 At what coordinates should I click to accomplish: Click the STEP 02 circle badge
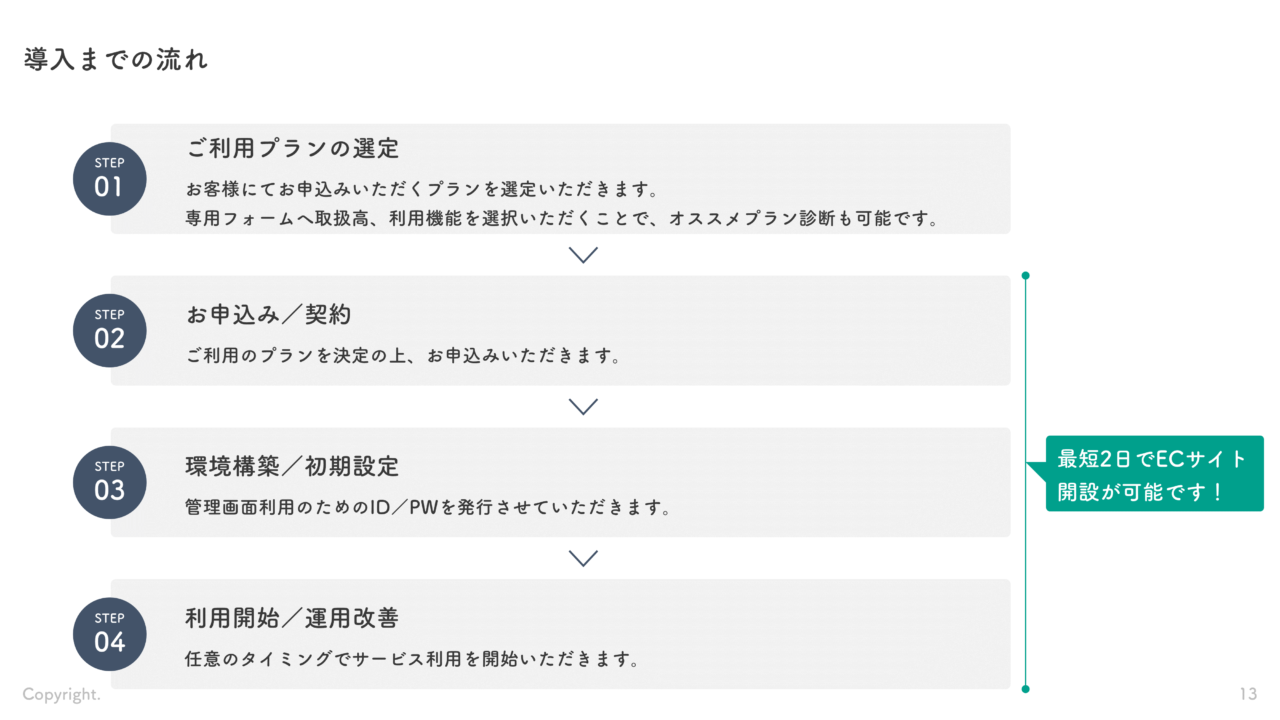(110, 331)
